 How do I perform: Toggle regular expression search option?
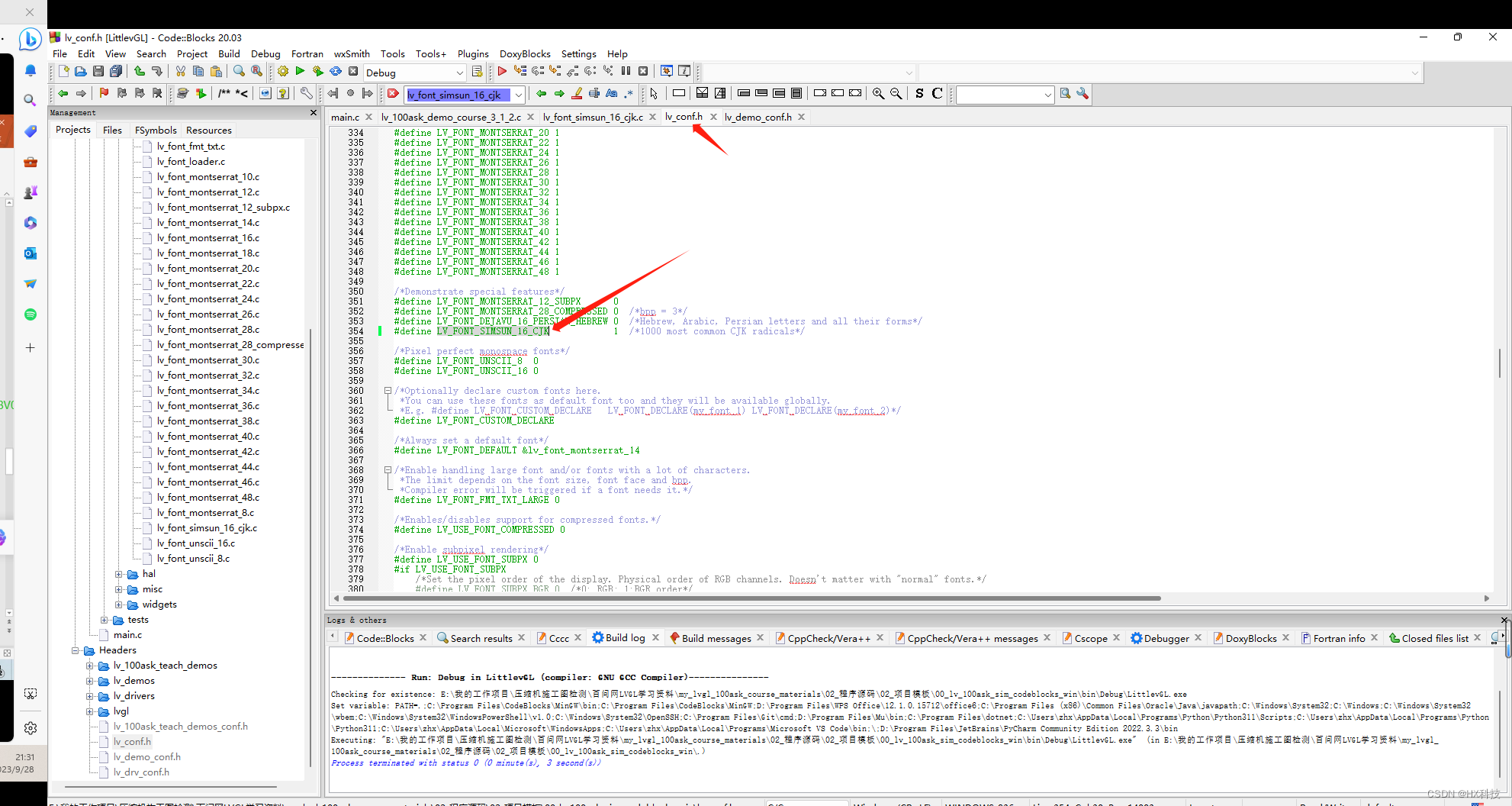(629, 94)
